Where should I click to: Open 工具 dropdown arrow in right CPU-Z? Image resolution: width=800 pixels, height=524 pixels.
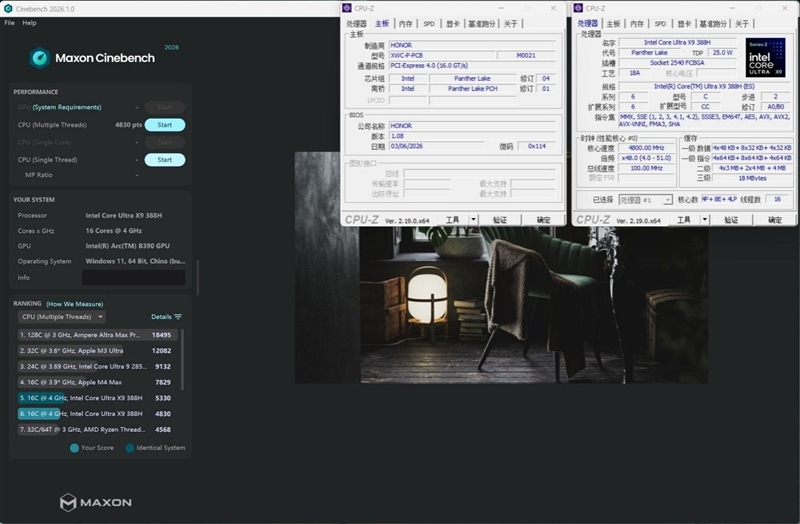point(705,220)
